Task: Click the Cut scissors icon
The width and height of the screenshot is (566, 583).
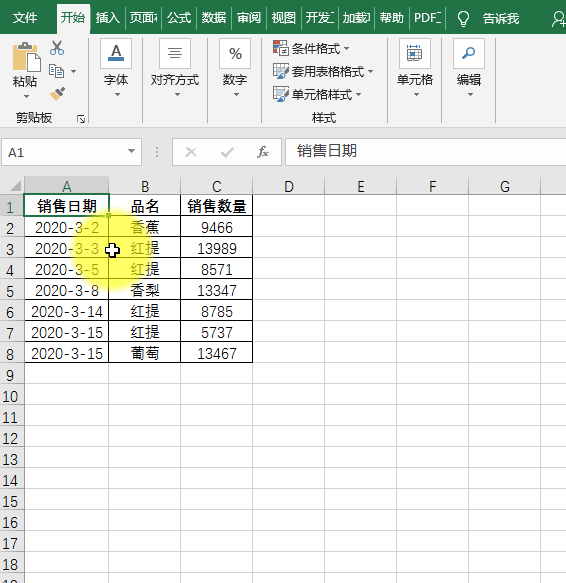Action: pyautogui.click(x=57, y=48)
